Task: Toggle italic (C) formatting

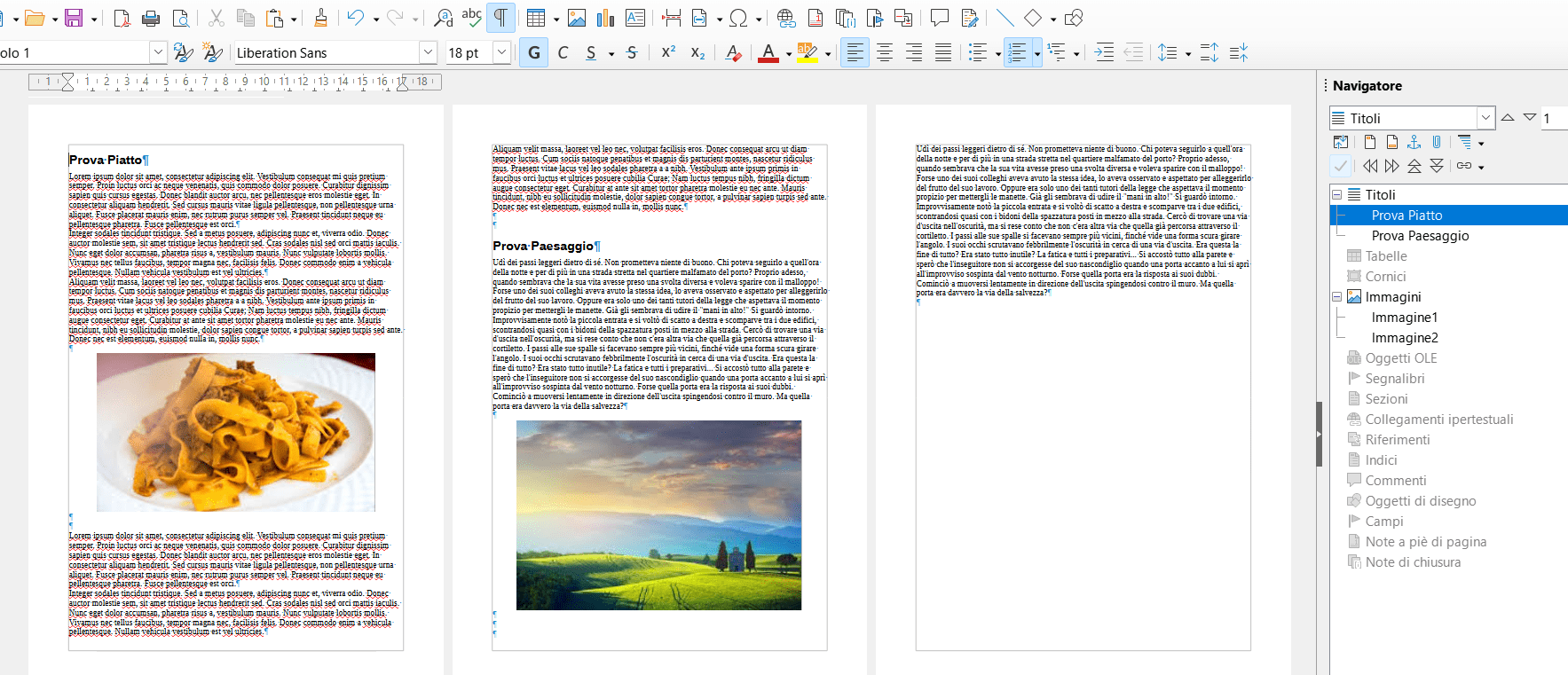Action: (x=563, y=53)
